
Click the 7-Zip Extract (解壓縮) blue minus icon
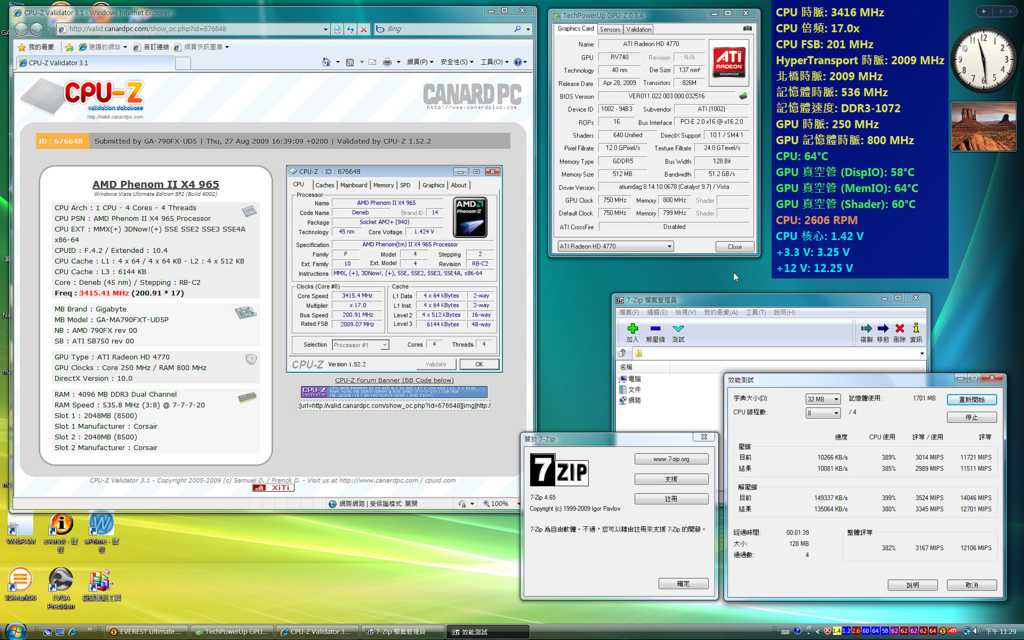pyautogui.click(x=655, y=328)
